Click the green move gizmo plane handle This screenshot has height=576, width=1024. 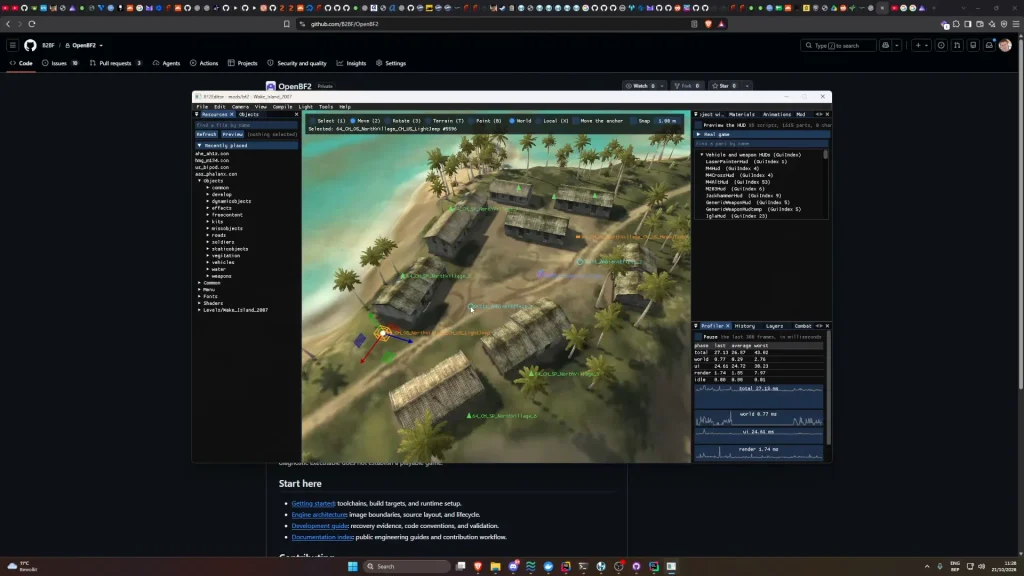(x=388, y=357)
